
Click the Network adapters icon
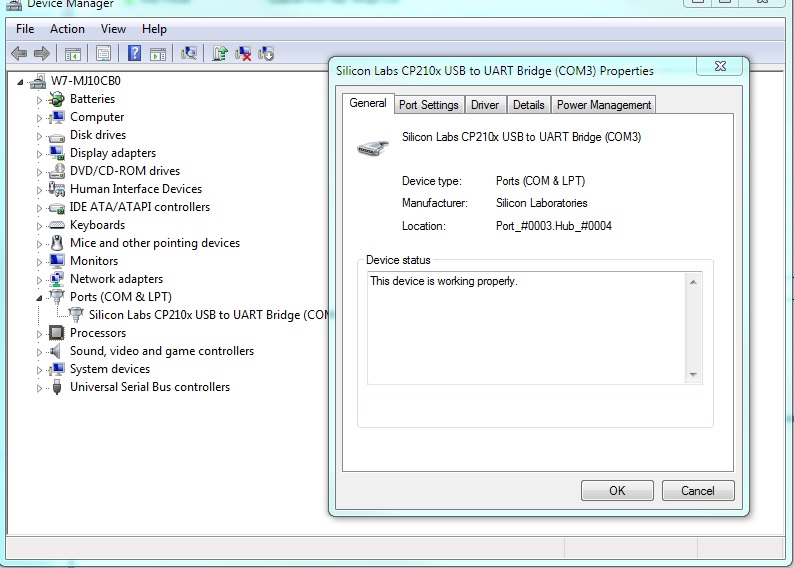tap(57, 279)
